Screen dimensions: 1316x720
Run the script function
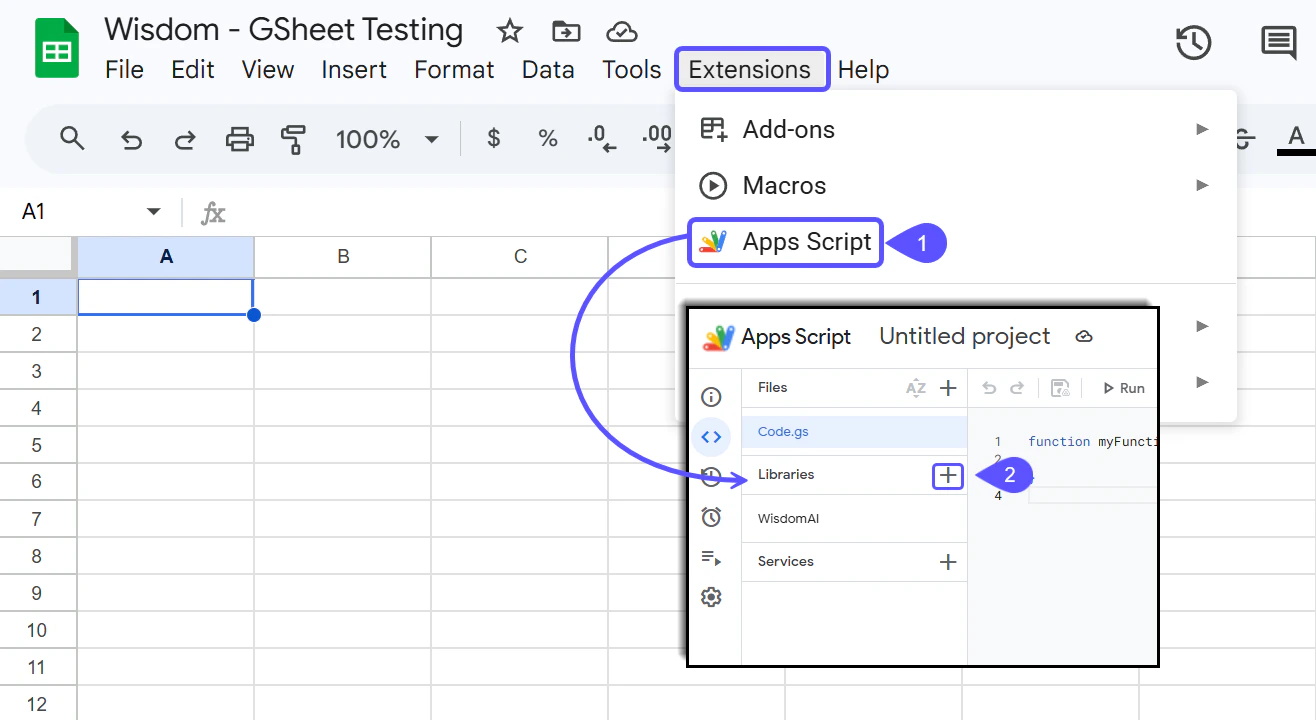click(1123, 388)
